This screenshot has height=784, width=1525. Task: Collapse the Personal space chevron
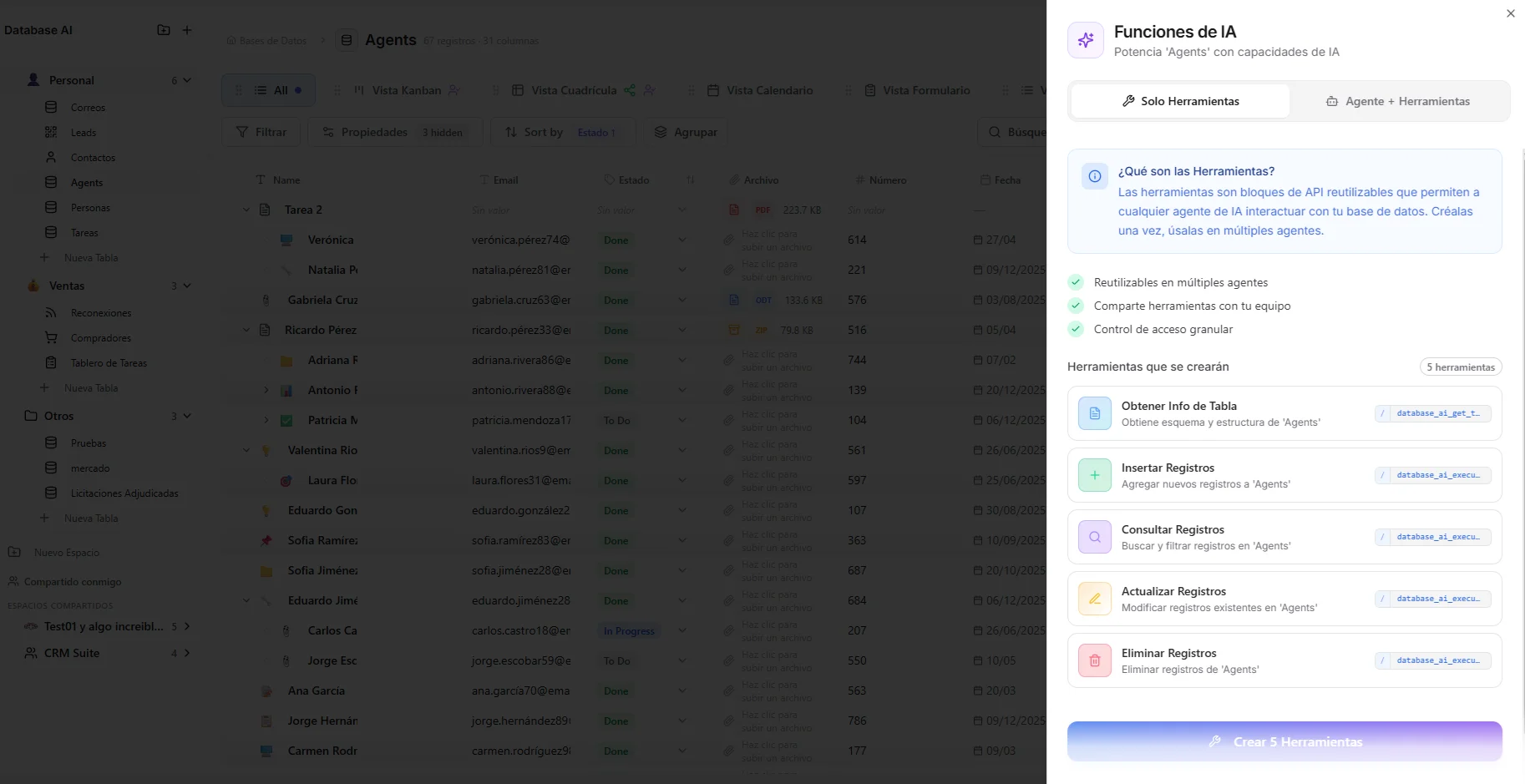(x=187, y=80)
